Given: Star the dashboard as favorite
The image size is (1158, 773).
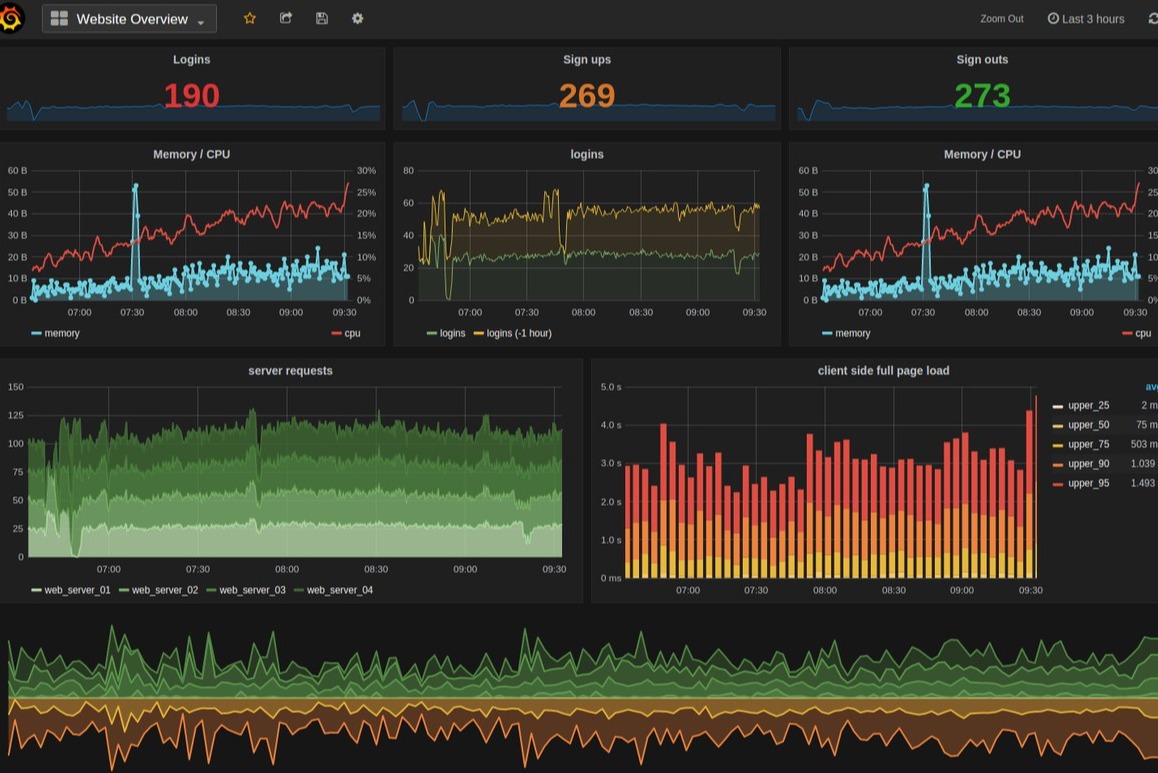Looking at the screenshot, I should [x=250, y=18].
